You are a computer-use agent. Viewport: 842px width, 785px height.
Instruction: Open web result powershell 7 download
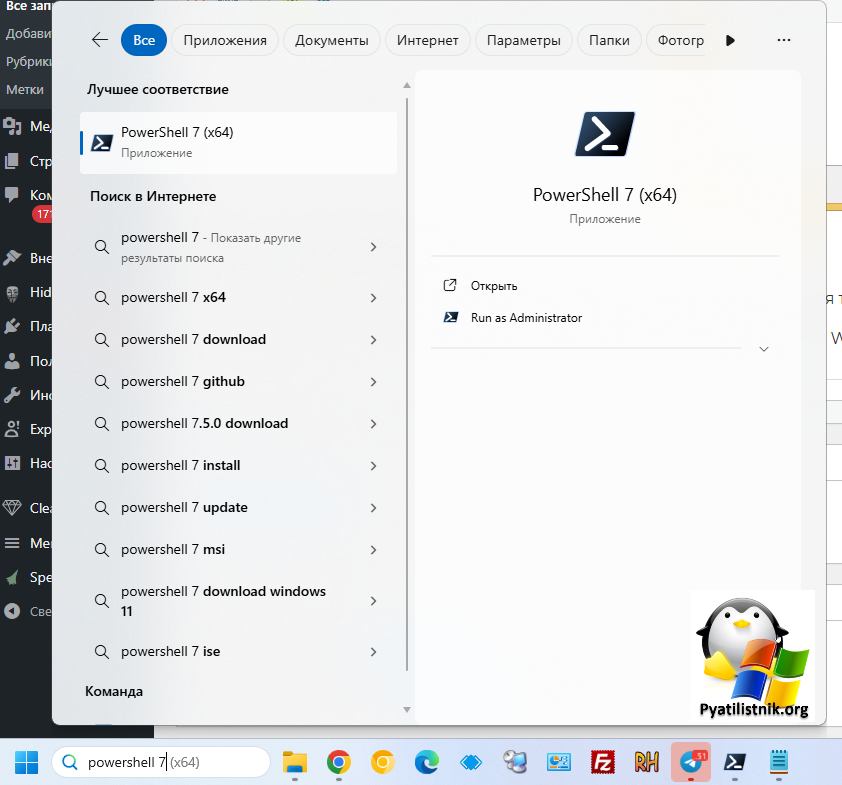[x=238, y=339]
